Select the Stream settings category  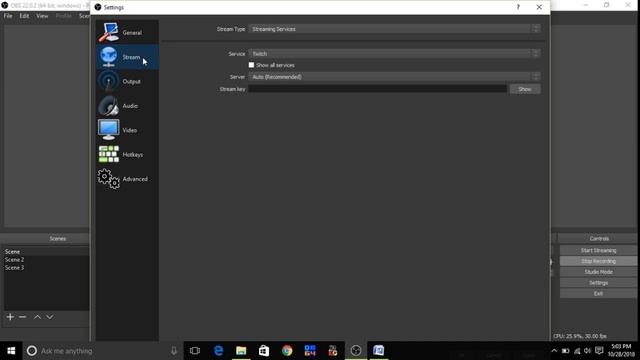coord(127,57)
